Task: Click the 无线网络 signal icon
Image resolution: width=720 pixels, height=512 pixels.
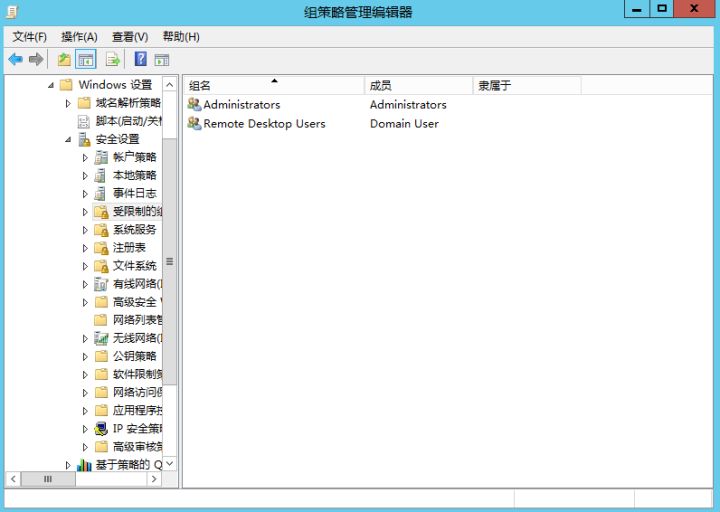Action: [x=101, y=338]
